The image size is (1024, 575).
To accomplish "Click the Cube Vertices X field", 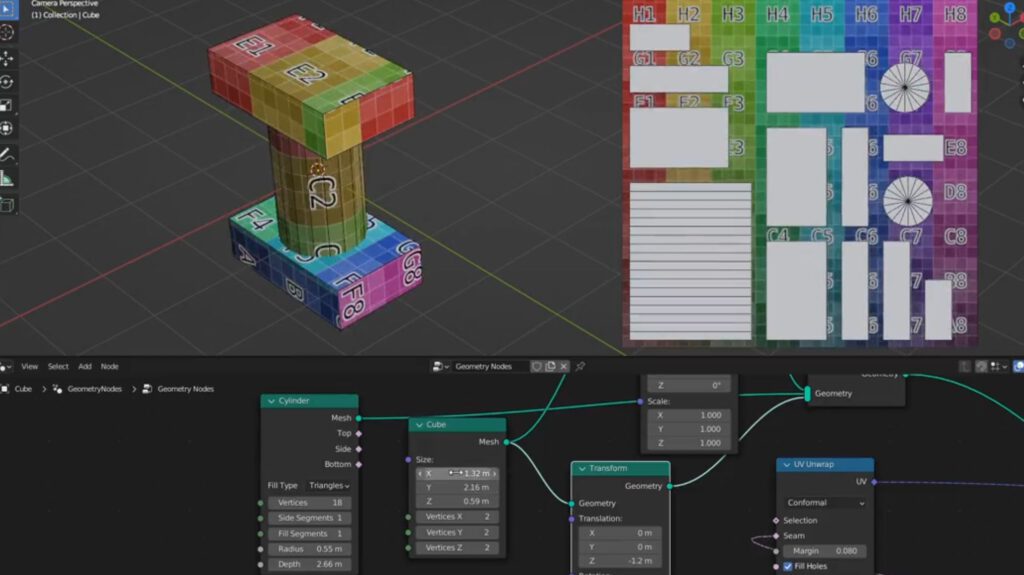I will click(x=457, y=516).
